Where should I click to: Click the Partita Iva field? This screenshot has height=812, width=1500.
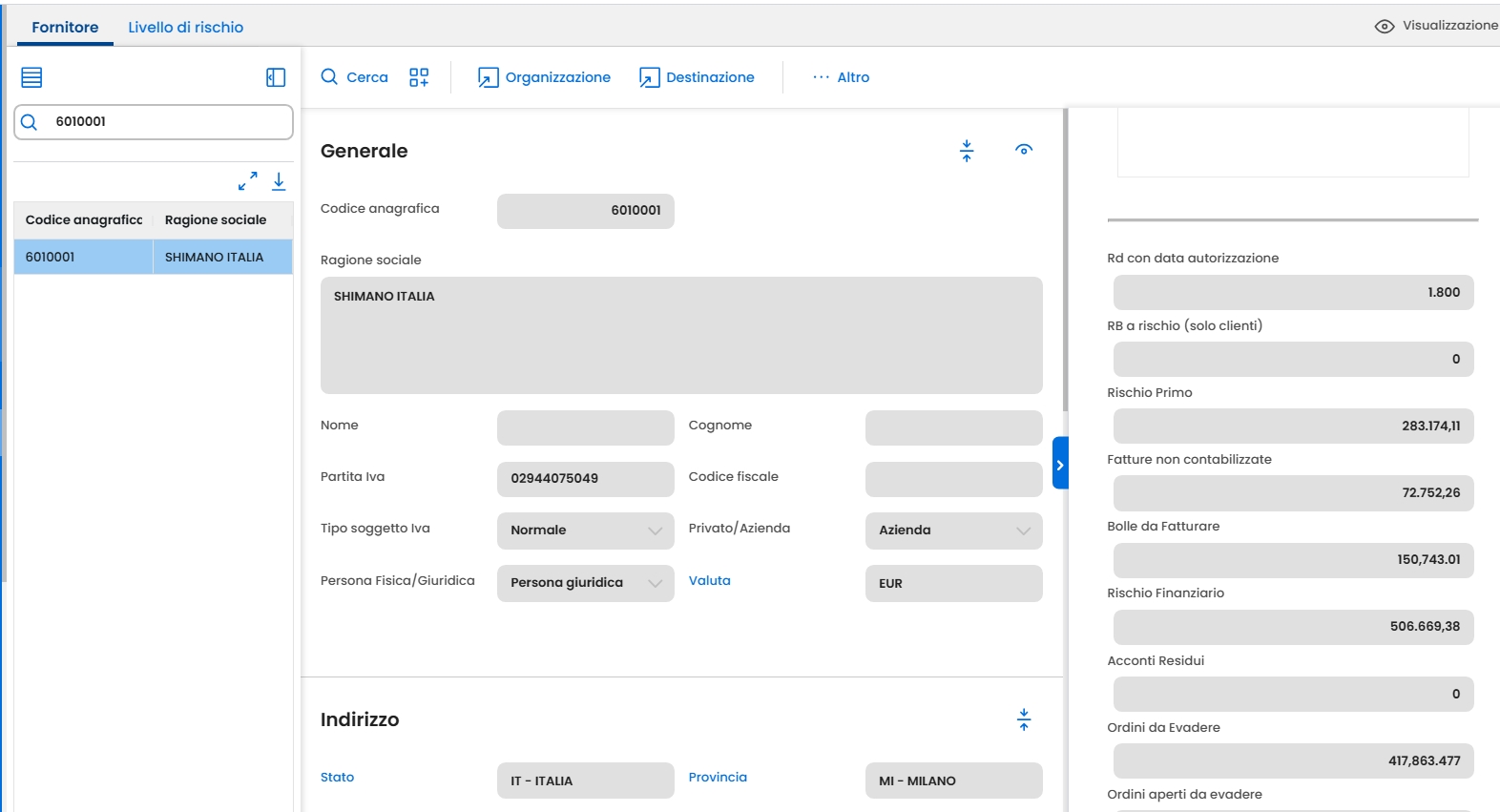click(x=586, y=479)
